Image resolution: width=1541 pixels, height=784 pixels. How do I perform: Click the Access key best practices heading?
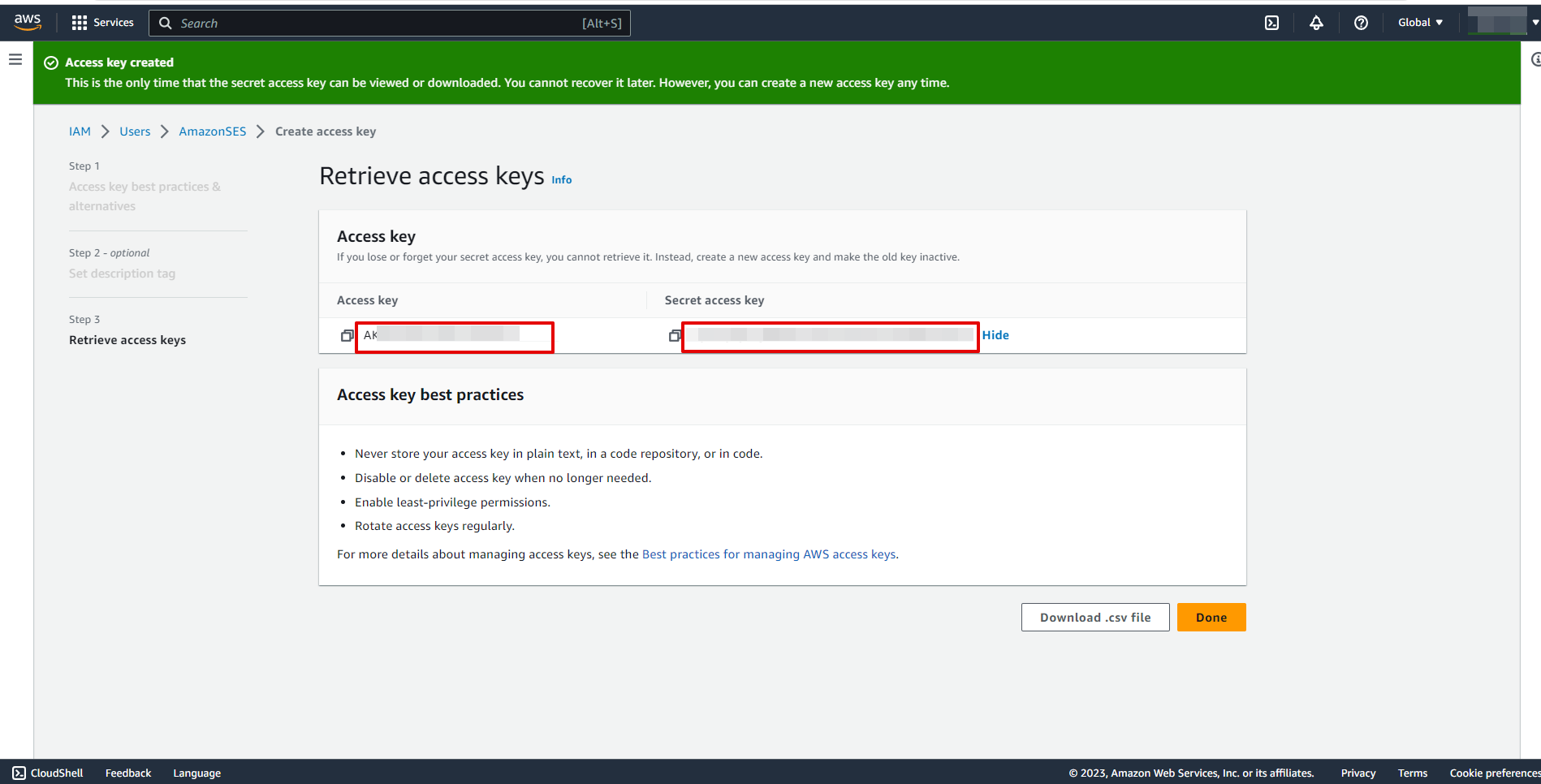pyautogui.click(x=430, y=395)
